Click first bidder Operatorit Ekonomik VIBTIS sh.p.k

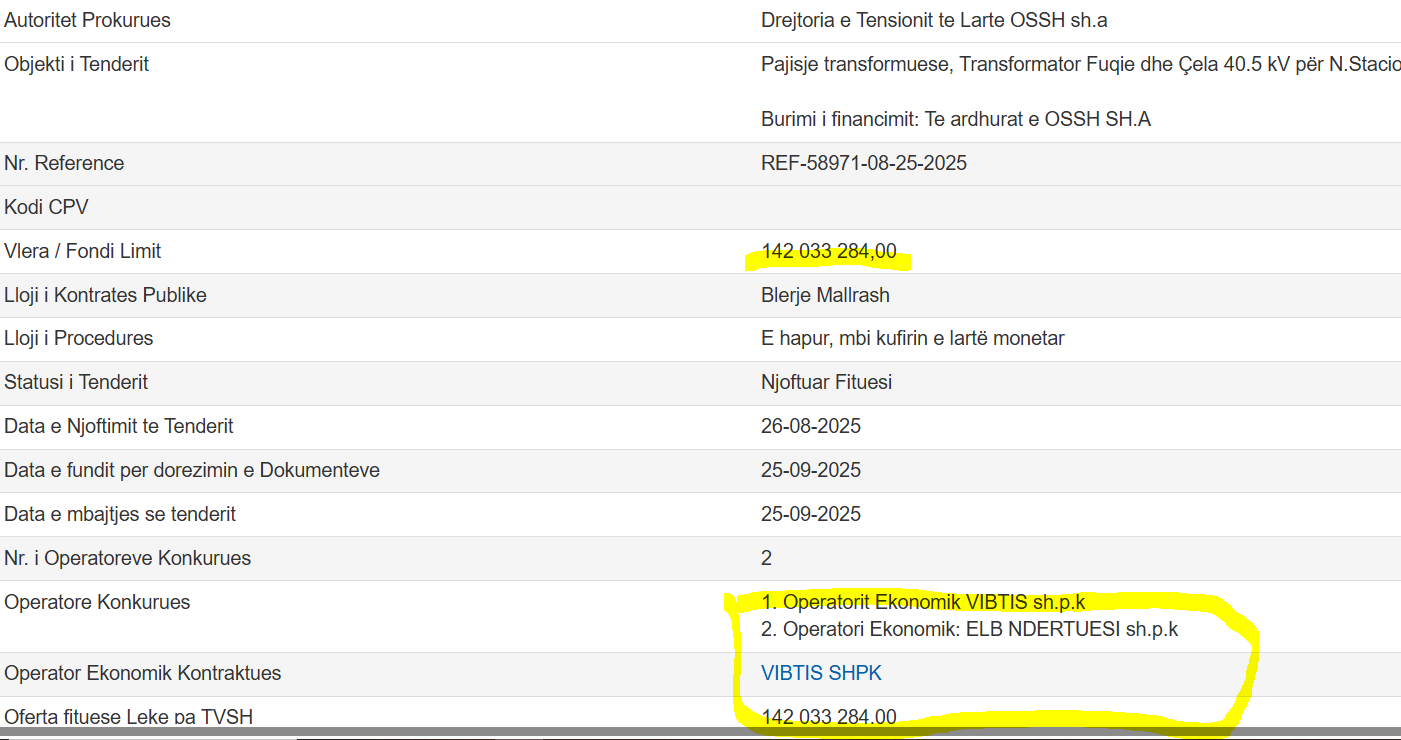[x=923, y=602]
